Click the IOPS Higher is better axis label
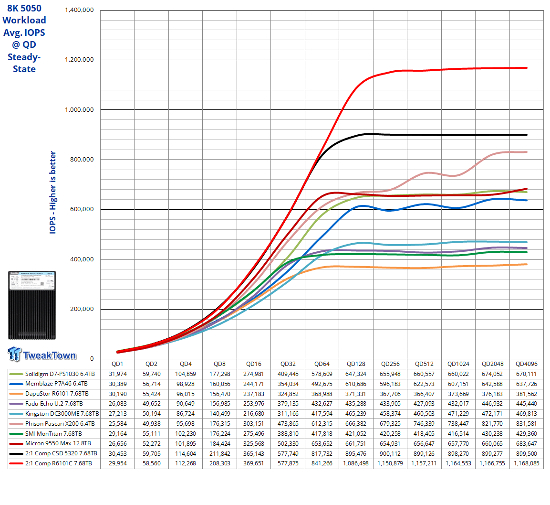 (x=52, y=192)
